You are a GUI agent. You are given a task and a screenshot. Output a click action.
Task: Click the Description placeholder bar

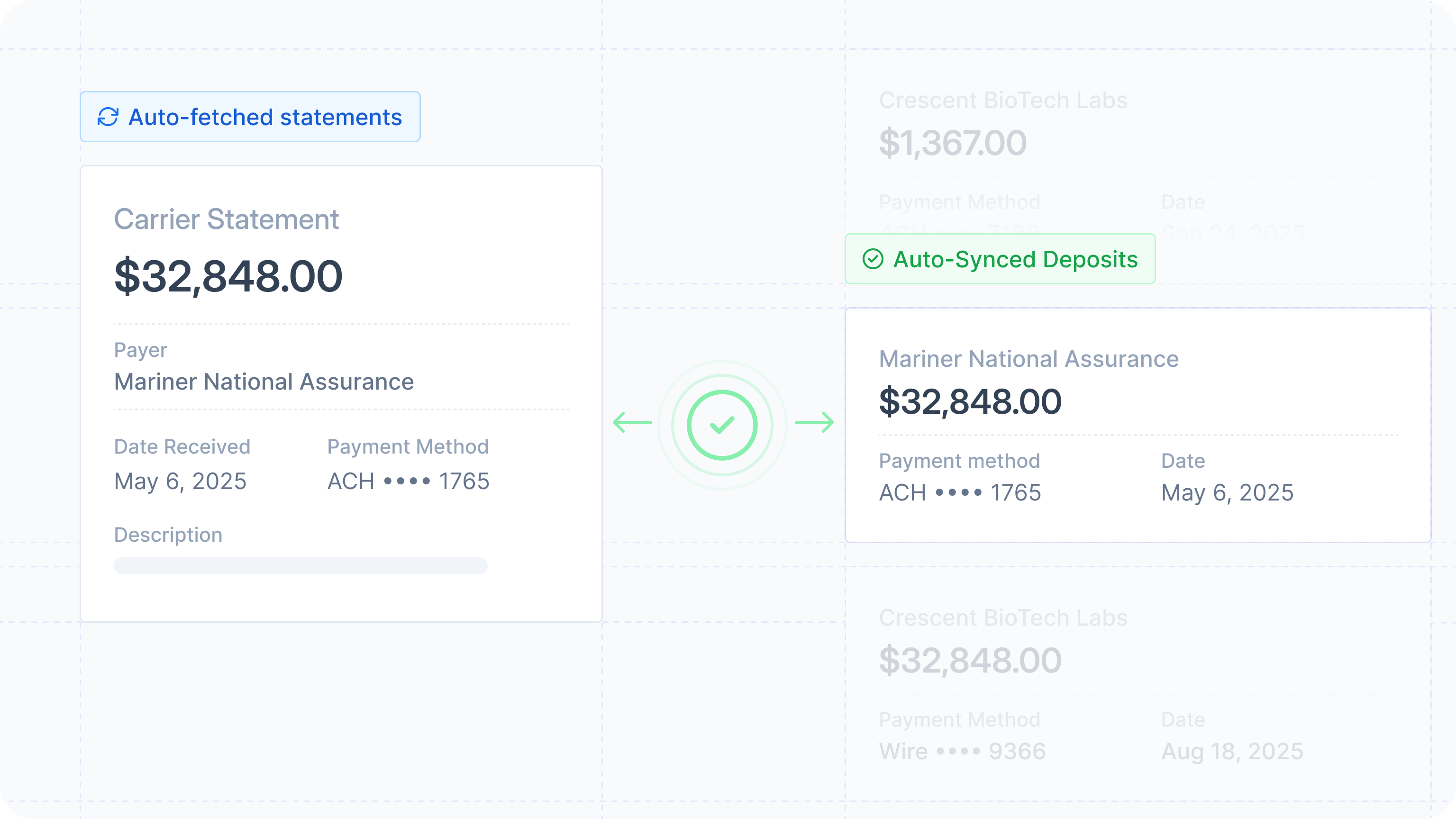[x=300, y=566]
